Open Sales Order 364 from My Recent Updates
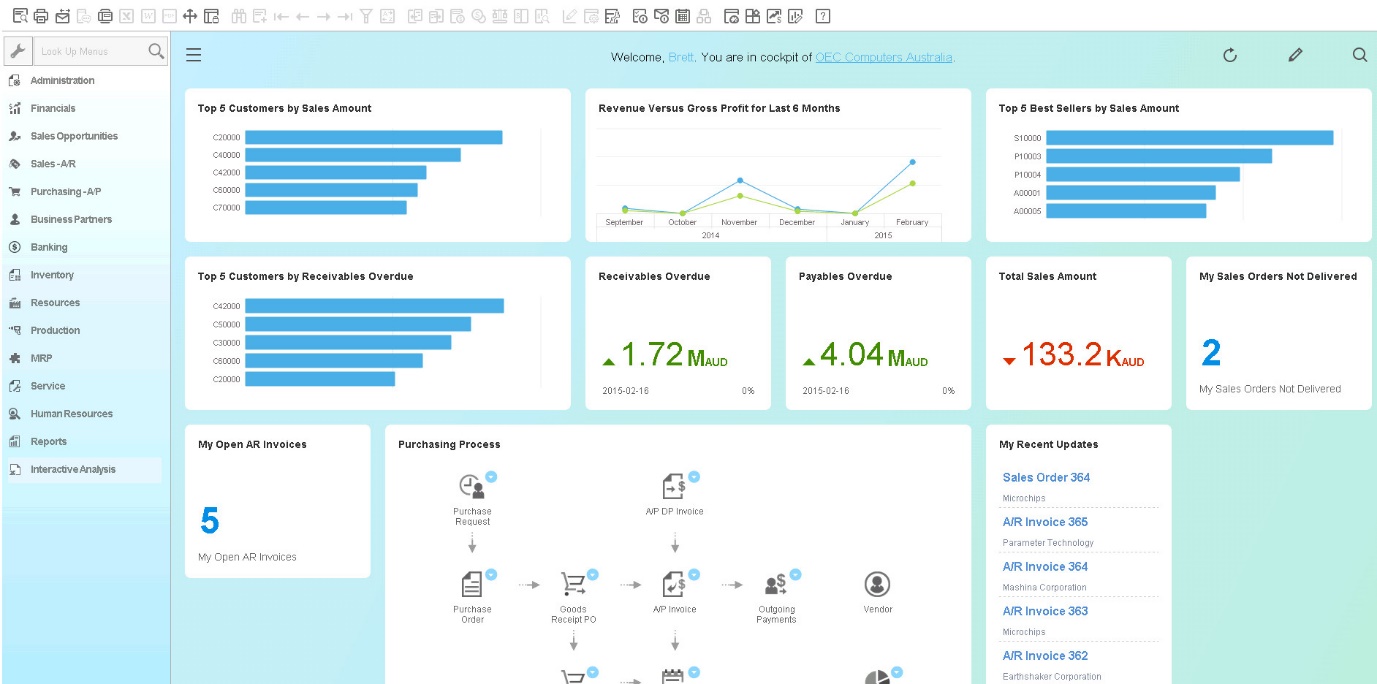Viewport: 1377px width, 684px height. (1045, 477)
